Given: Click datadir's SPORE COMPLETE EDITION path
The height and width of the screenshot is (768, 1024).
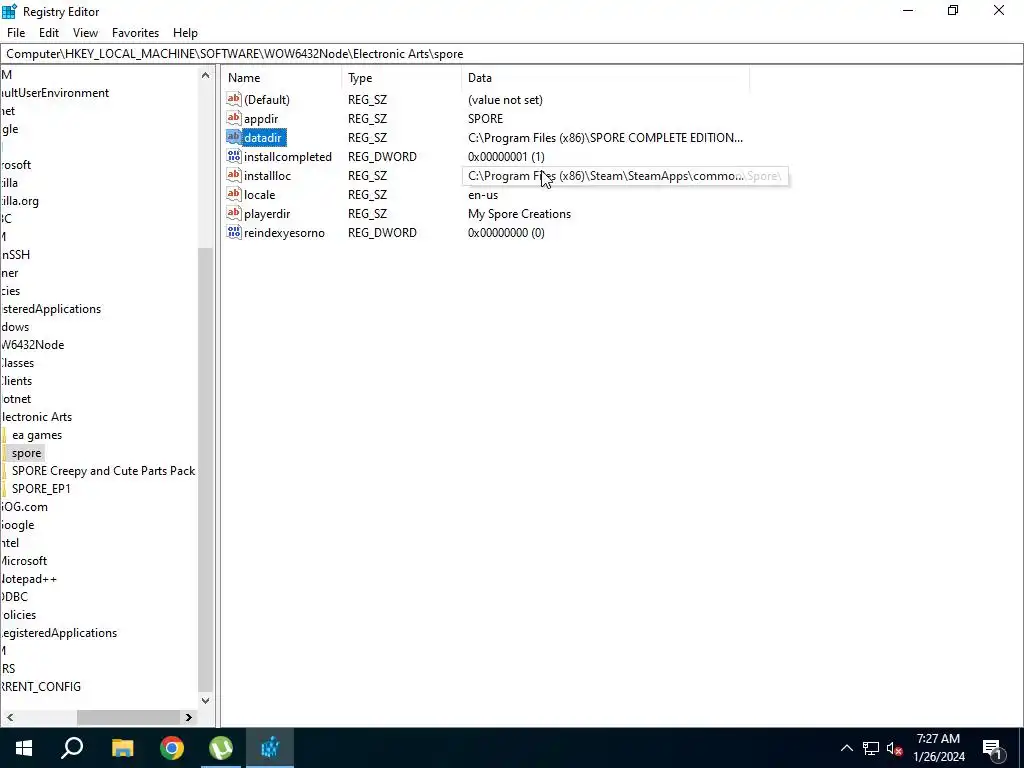Looking at the screenshot, I should [x=605, y=138].
